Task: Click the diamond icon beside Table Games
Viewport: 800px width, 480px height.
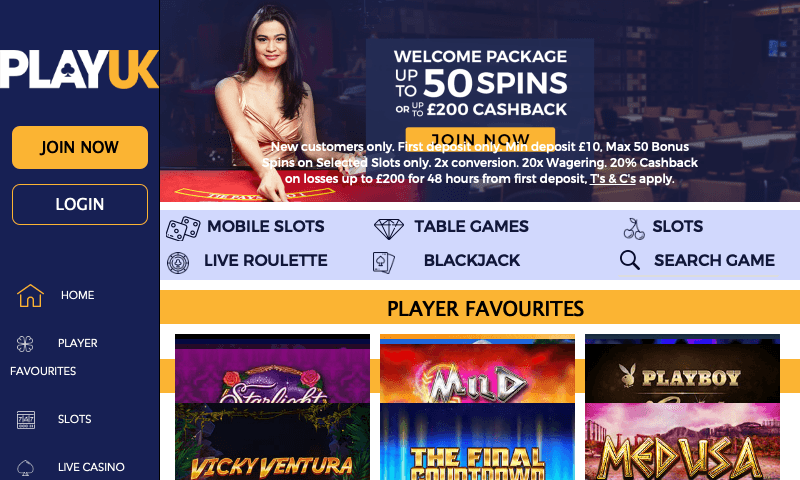Action: click(389, 229)
